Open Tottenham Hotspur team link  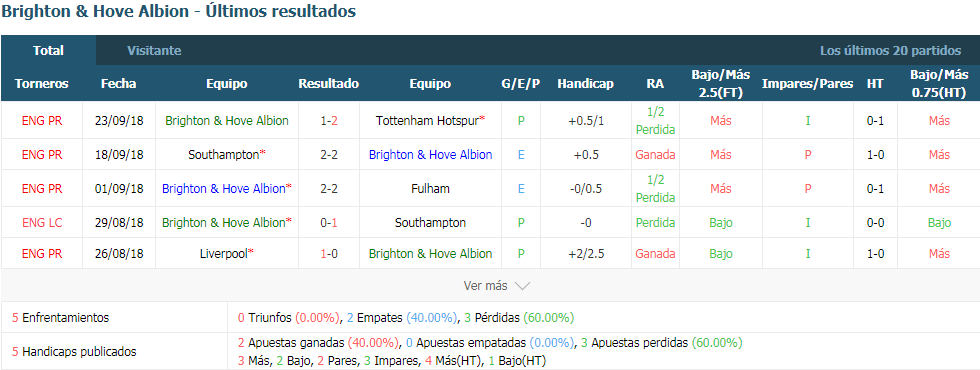(x=428, y=121)
